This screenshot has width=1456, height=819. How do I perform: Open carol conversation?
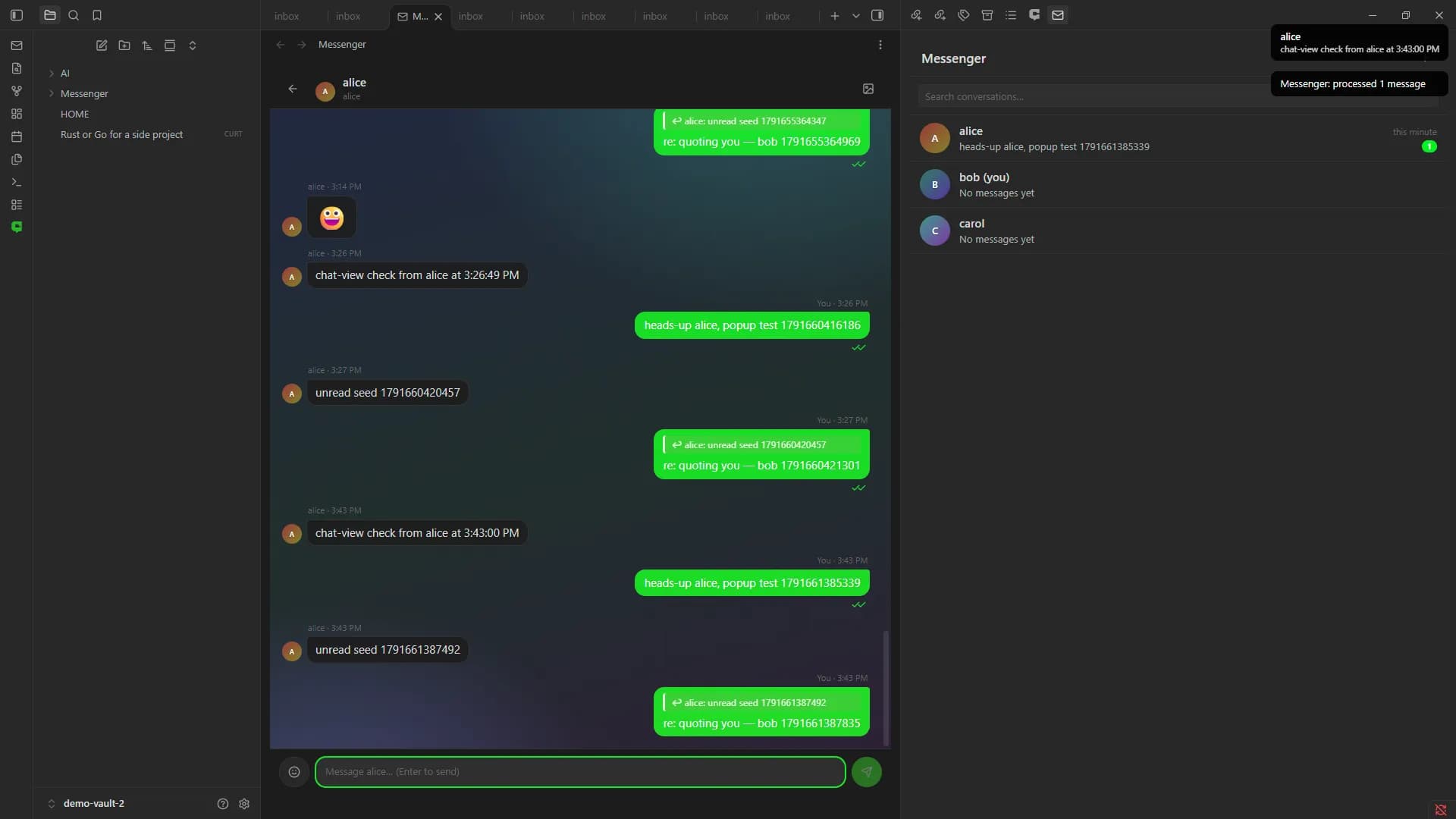click(x=1178, y=231)
